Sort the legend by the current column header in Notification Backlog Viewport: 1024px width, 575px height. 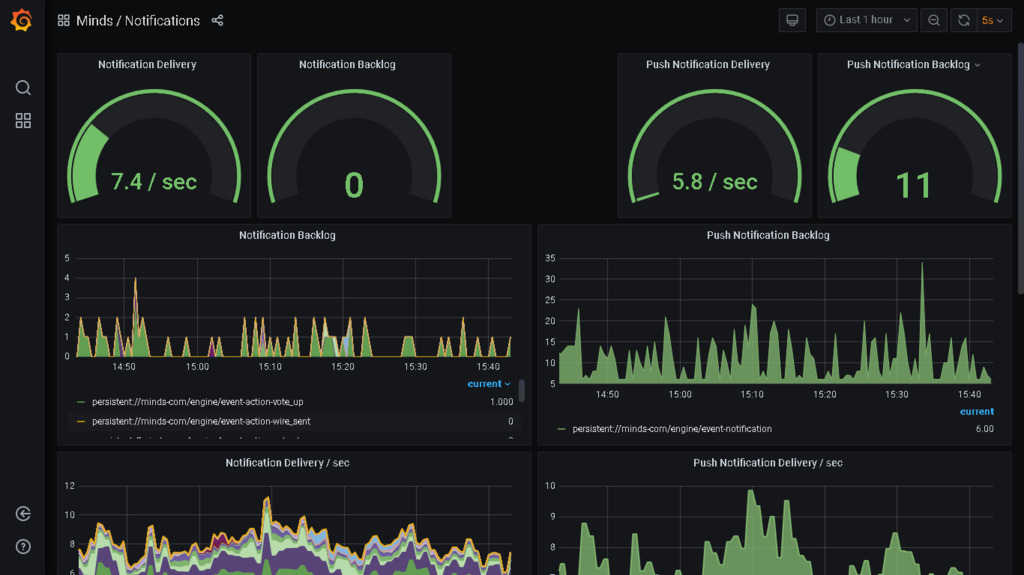[488, 384]
